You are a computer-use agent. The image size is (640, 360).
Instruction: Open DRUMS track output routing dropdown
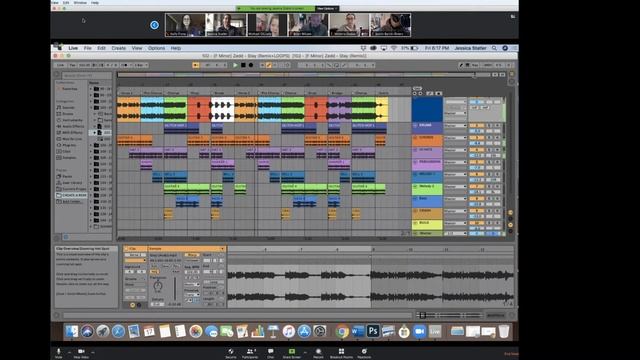pos(455,126)
